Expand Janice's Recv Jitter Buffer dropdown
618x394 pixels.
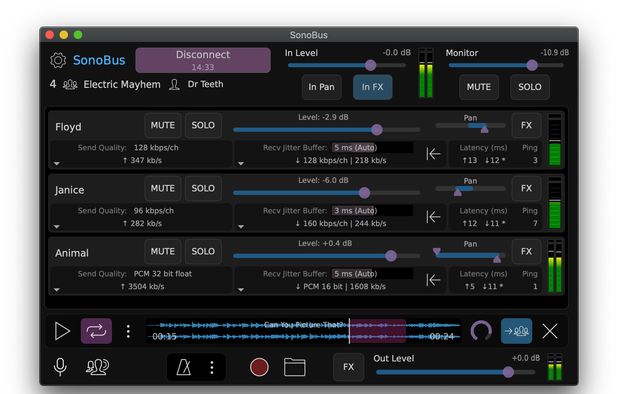pos(241,227)
